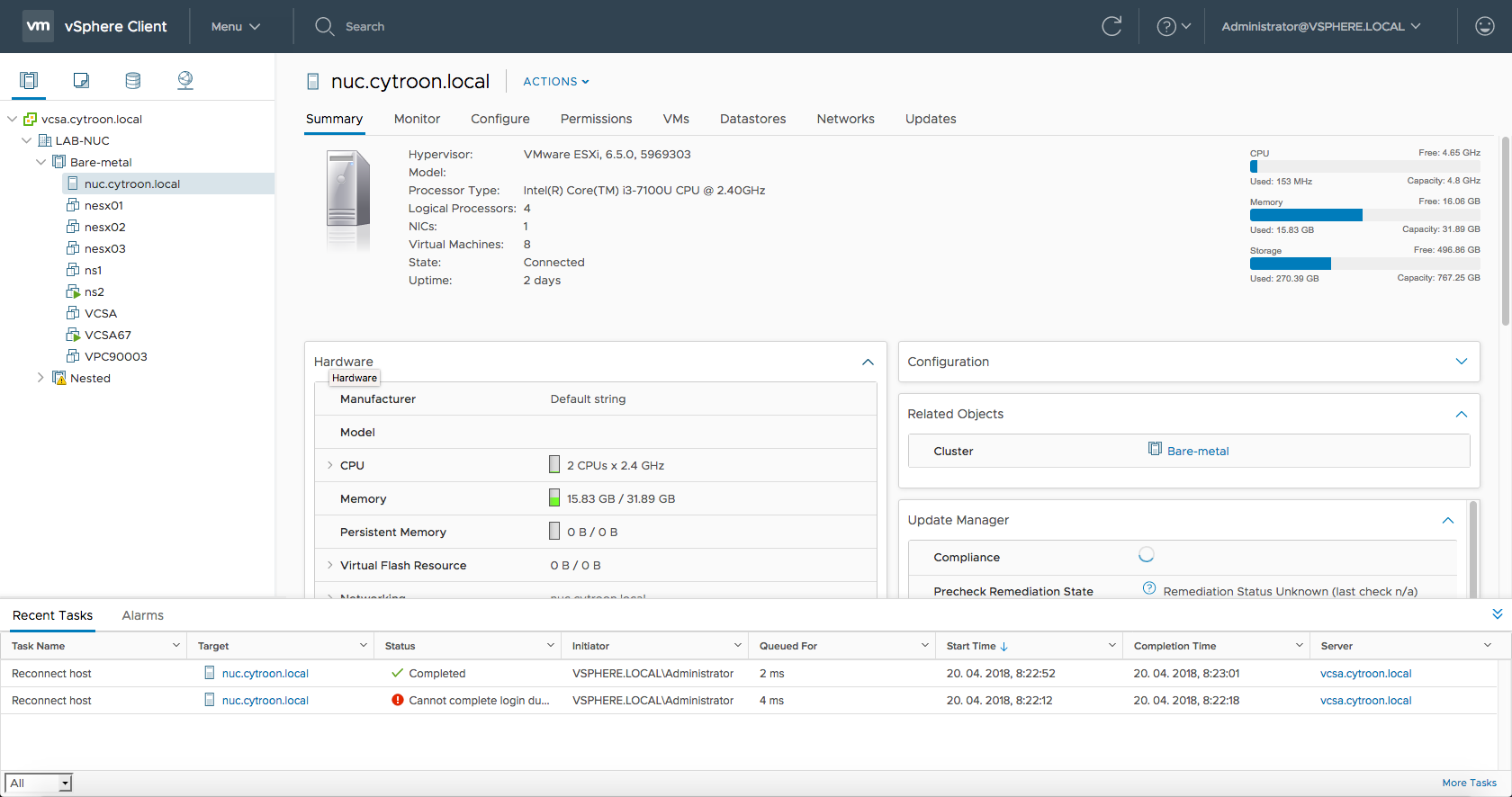
Task: Open the Administrator@VSPHERE.LOCAL user menu
Action: (1321, 26)
